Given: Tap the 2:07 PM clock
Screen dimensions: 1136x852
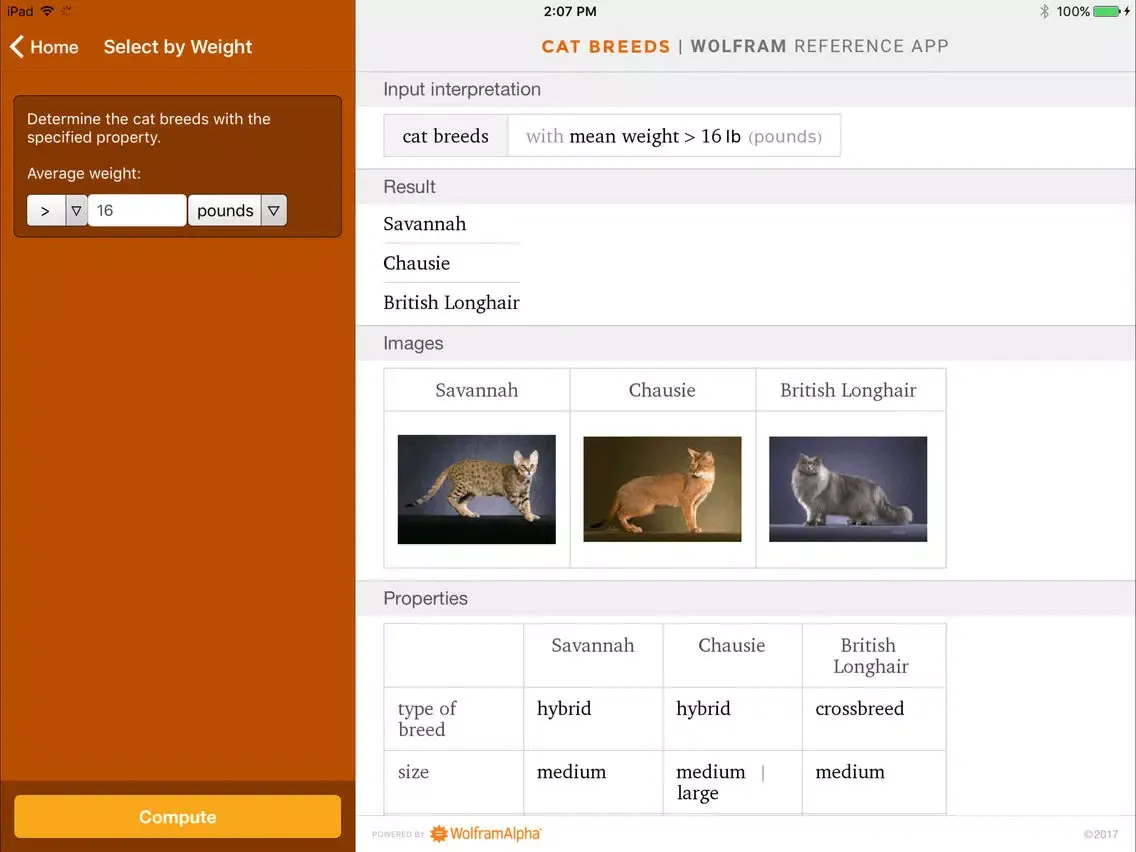Looking at the screenshot, I should [570, 11].
